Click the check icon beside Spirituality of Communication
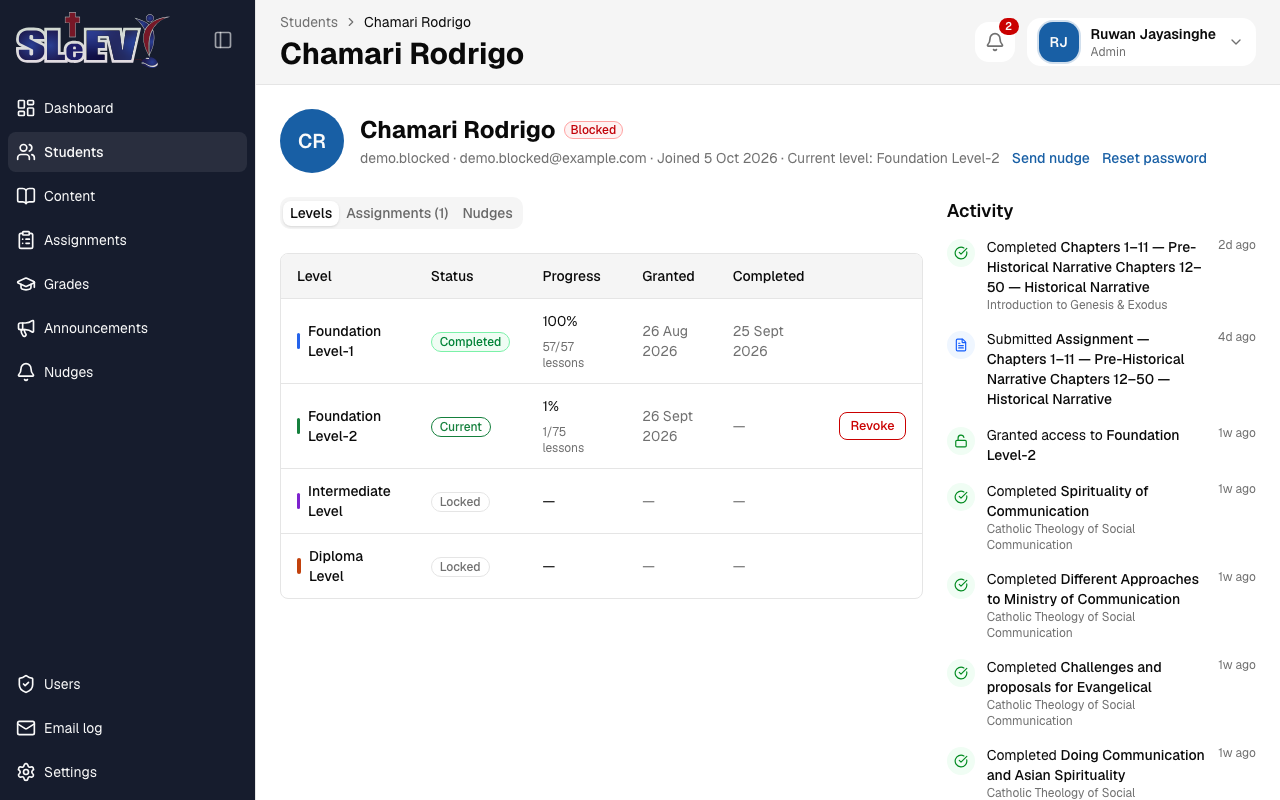This screenshot has width=1280, height=800. tap(961, 497)
